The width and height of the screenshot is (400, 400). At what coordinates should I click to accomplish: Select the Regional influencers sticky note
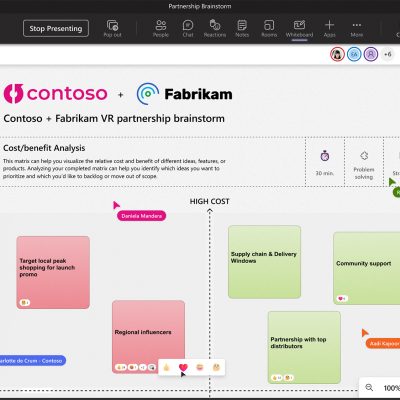pos(148,337)
